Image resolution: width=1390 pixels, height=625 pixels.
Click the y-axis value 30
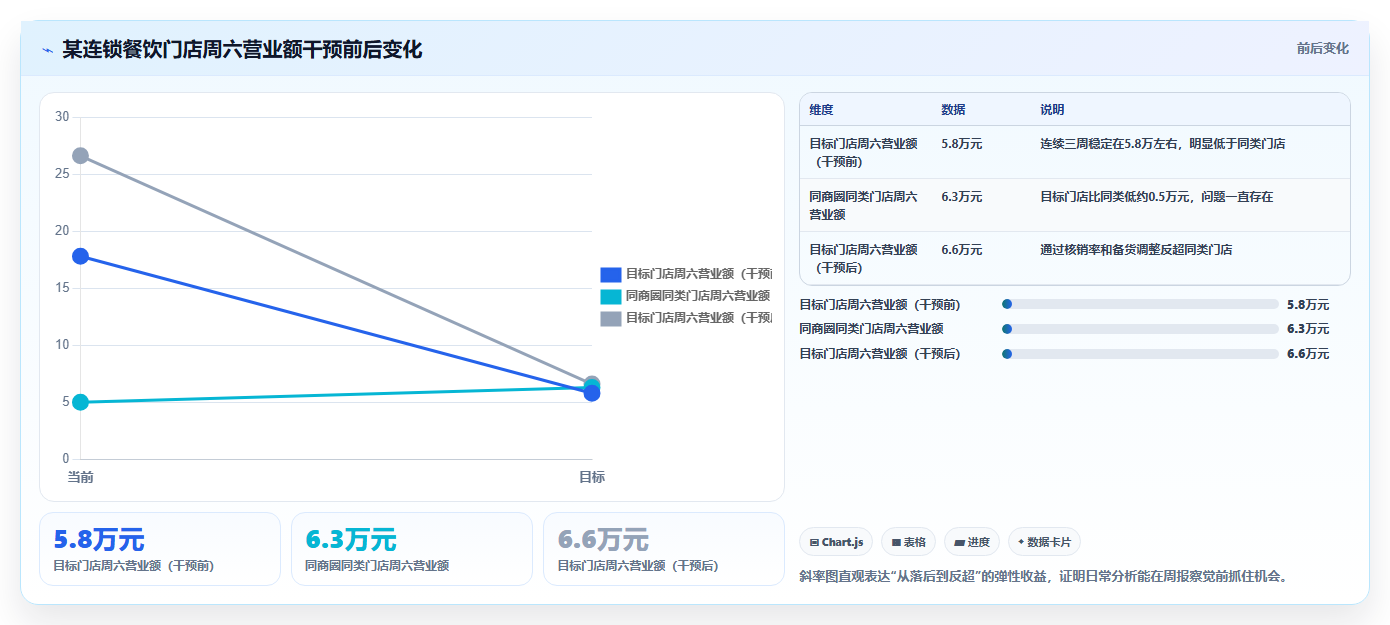pos(62,117)
